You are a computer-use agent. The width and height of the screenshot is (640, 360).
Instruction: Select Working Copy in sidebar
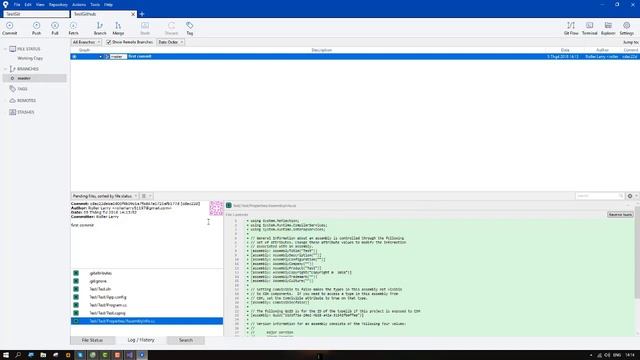(30, 58)
